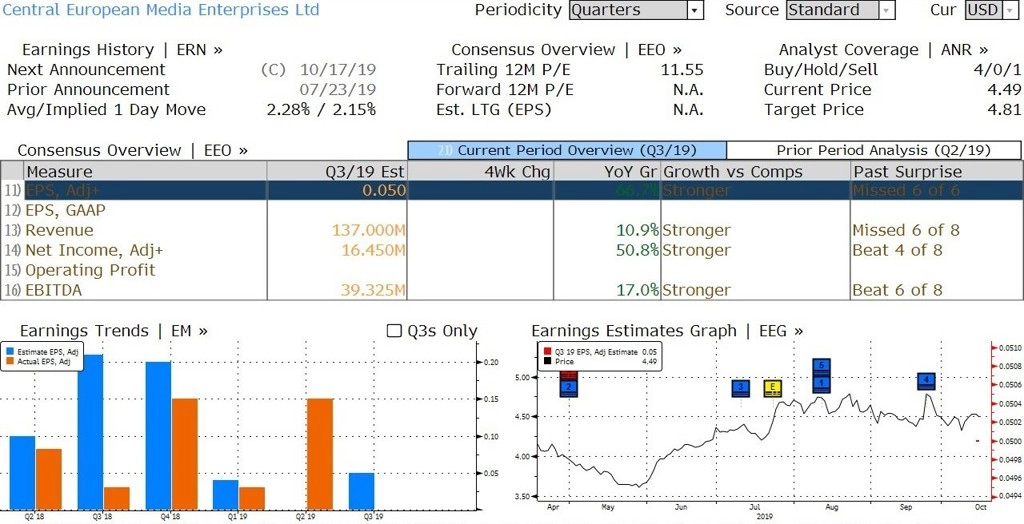Select the EPS, GAAP row
This screenshot has height=524, width=1024.
coord(511,210)
